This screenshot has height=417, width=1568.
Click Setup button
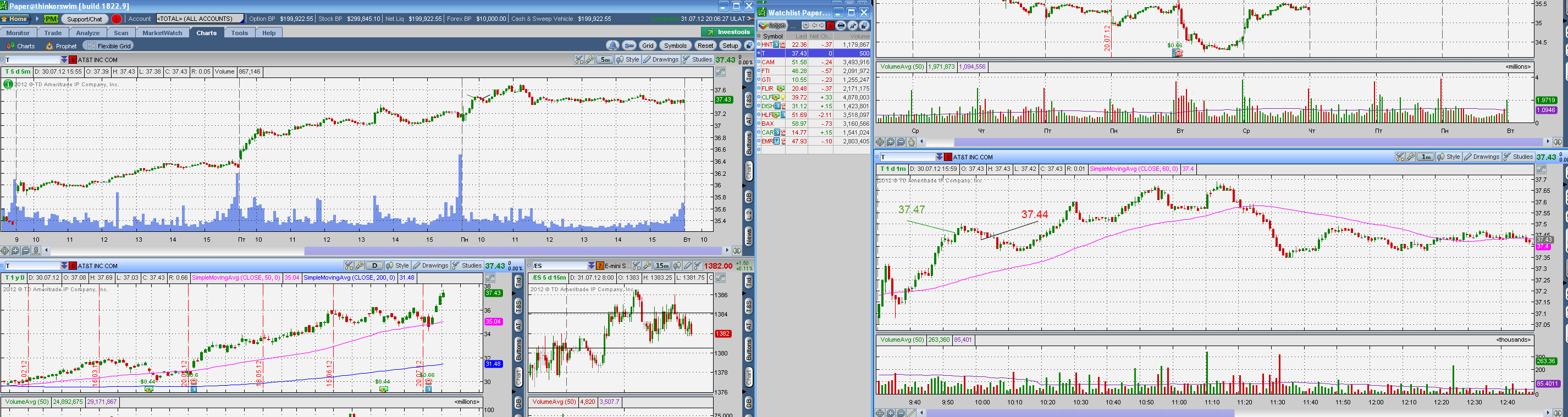(x=730, y=46)
